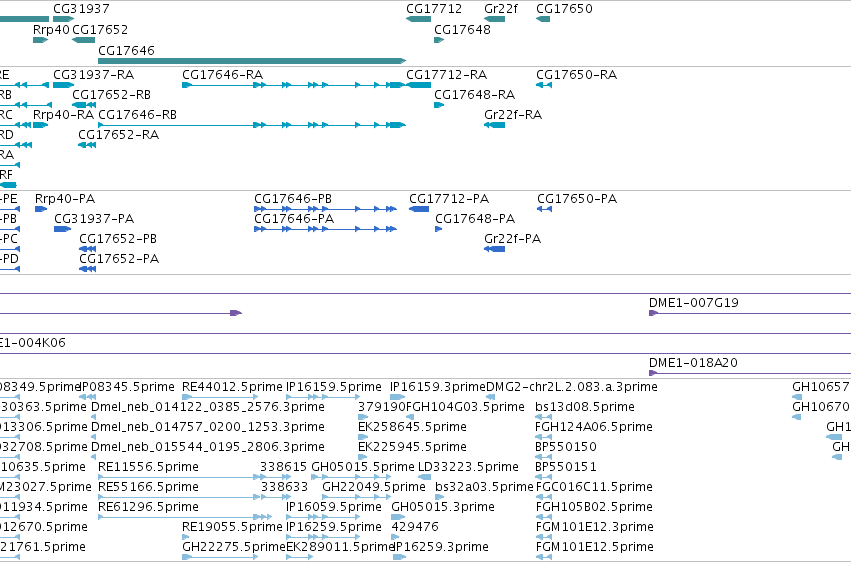Click the CG17648-RA transcript
Screen dimensions: 851x562
point(439,105)
